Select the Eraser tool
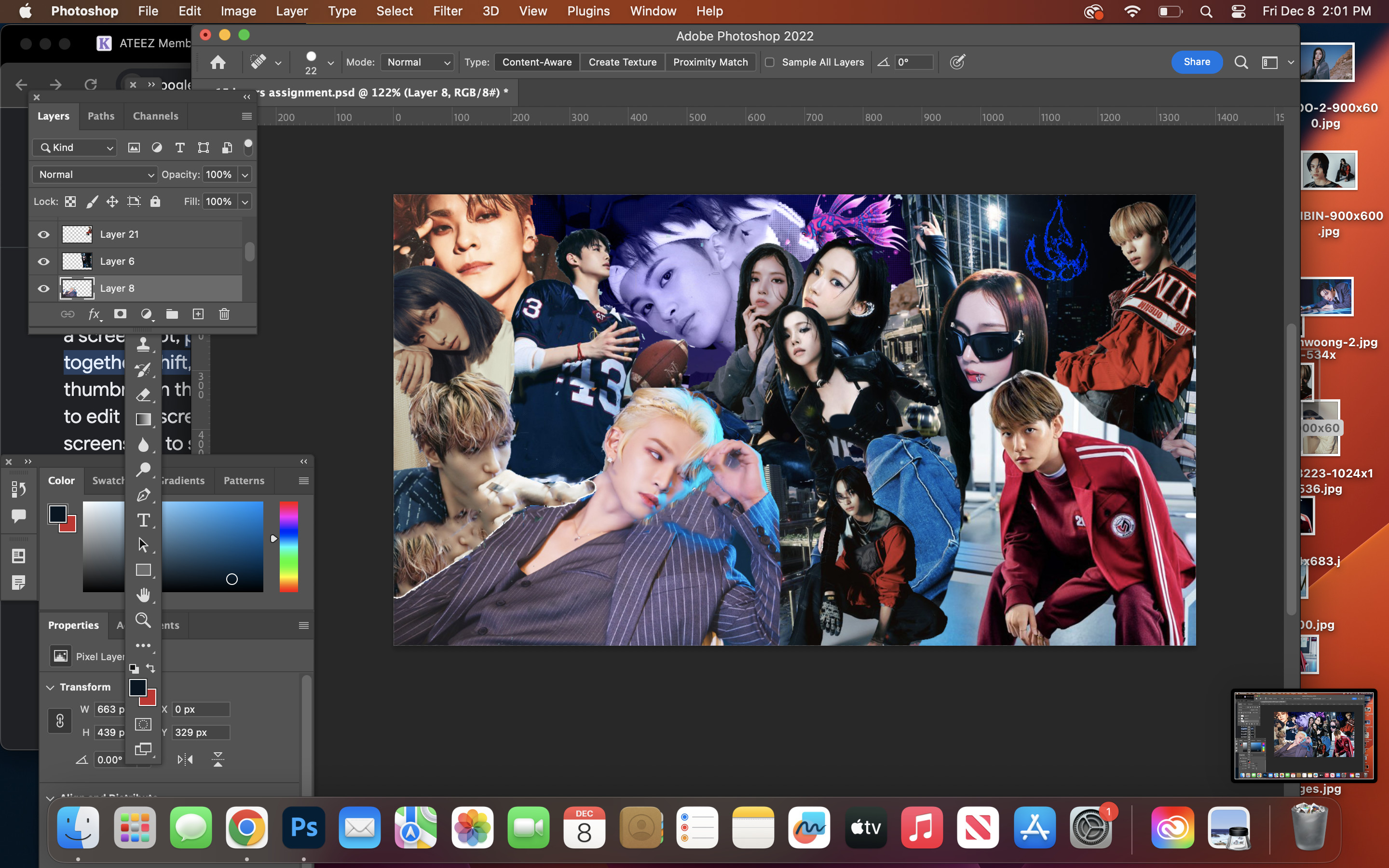 (x=143, y=395)
